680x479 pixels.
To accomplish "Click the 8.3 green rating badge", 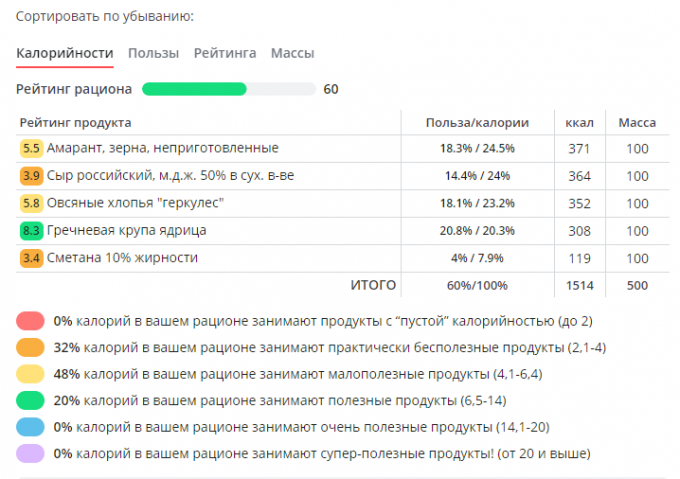I will (30, 231).
